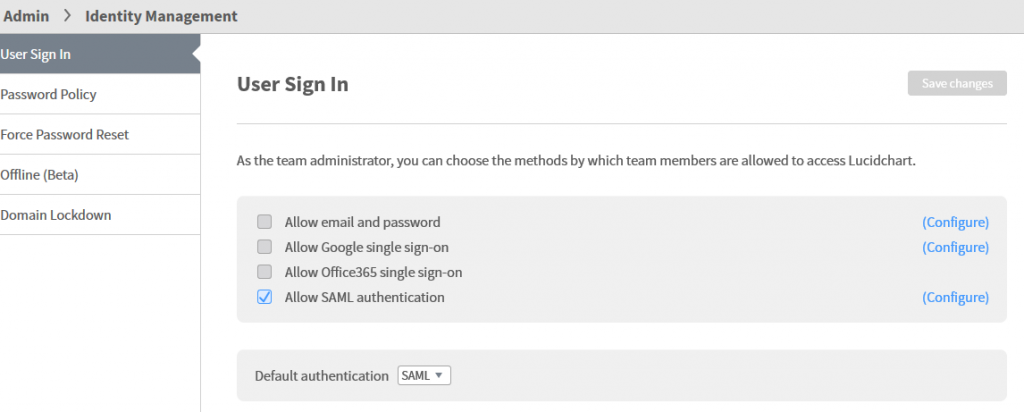Click the breadcrumb chevron separator icon

pos(67,16)
